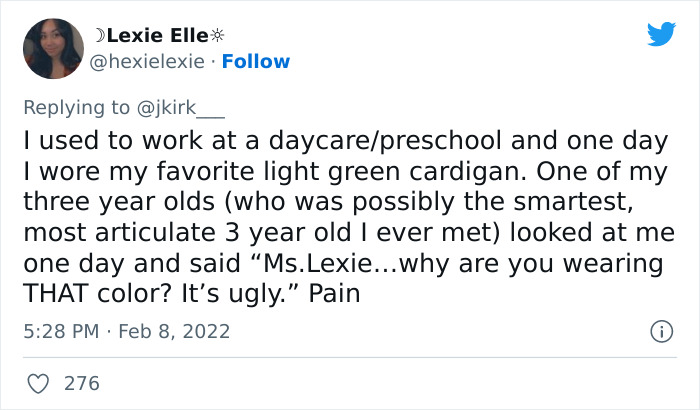Follow the @hexielexie account

[x=255, y=61]
